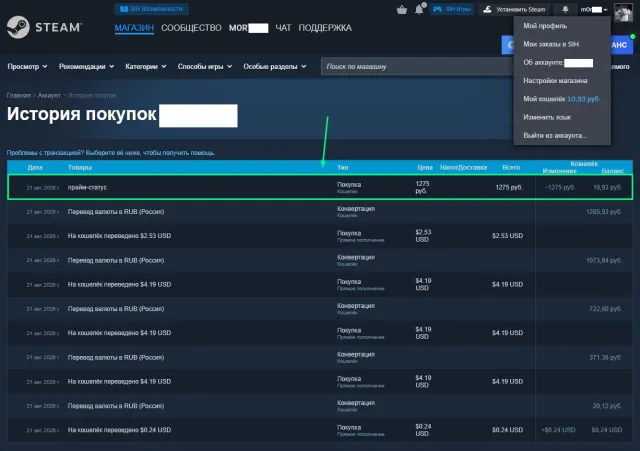Expand the Рекомендации dropdown
The image size is (640, 451).
click(87, 66)
